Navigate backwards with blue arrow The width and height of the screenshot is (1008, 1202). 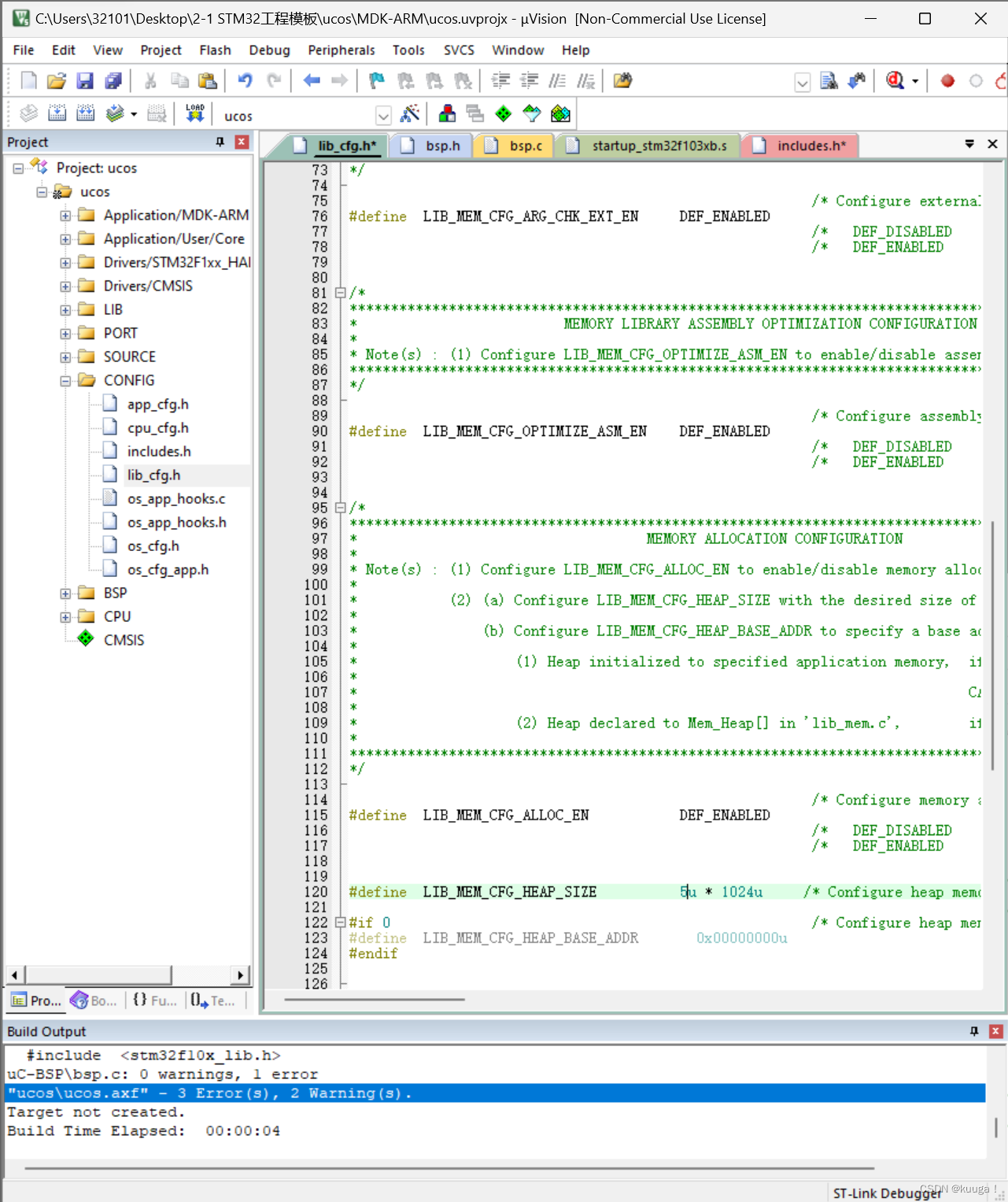coord(312,80)
